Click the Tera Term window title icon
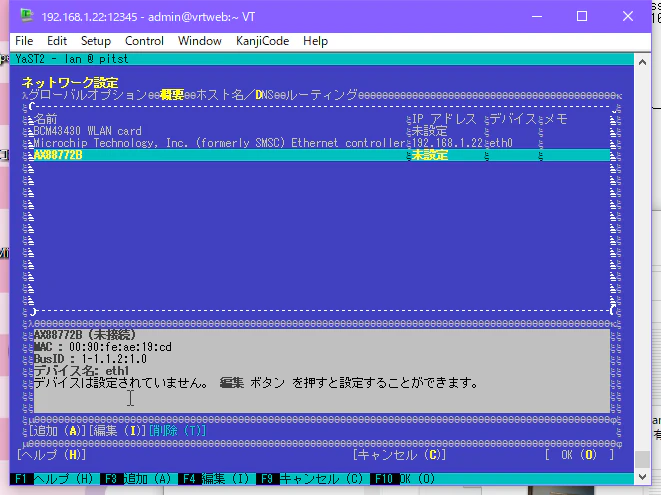 pyautogui.click(x=27, y=16)
